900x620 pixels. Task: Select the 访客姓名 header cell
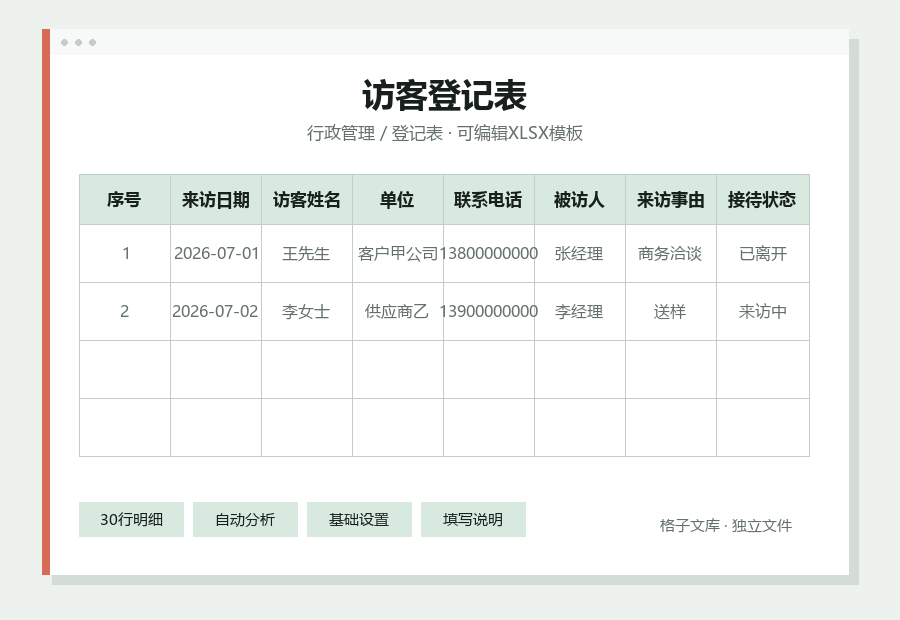(307, 200)
